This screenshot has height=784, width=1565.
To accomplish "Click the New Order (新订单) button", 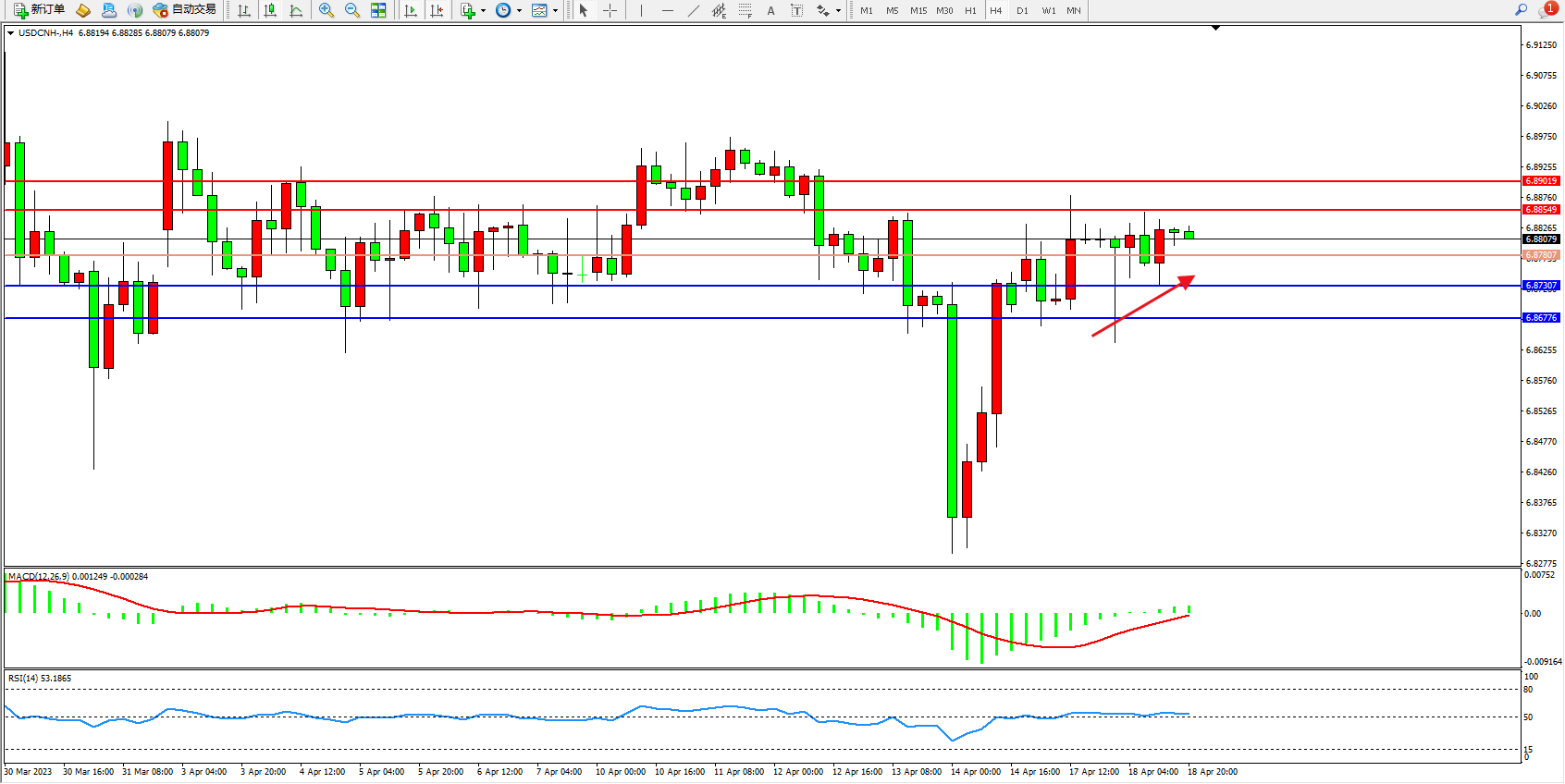I will (39, 10).
